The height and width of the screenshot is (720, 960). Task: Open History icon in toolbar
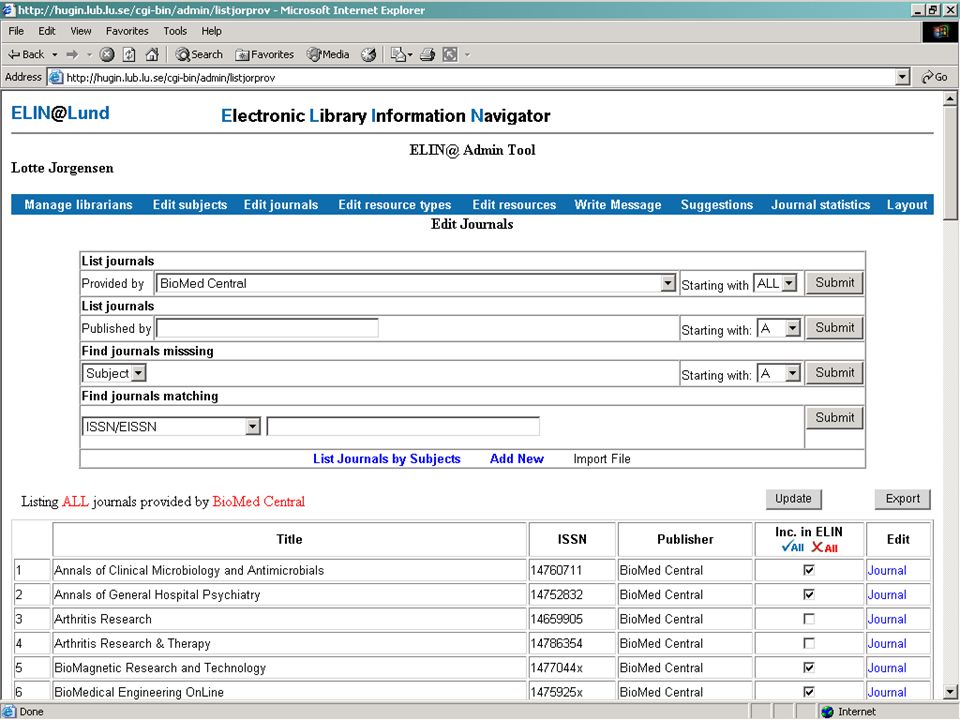click(x=368, y=54)
